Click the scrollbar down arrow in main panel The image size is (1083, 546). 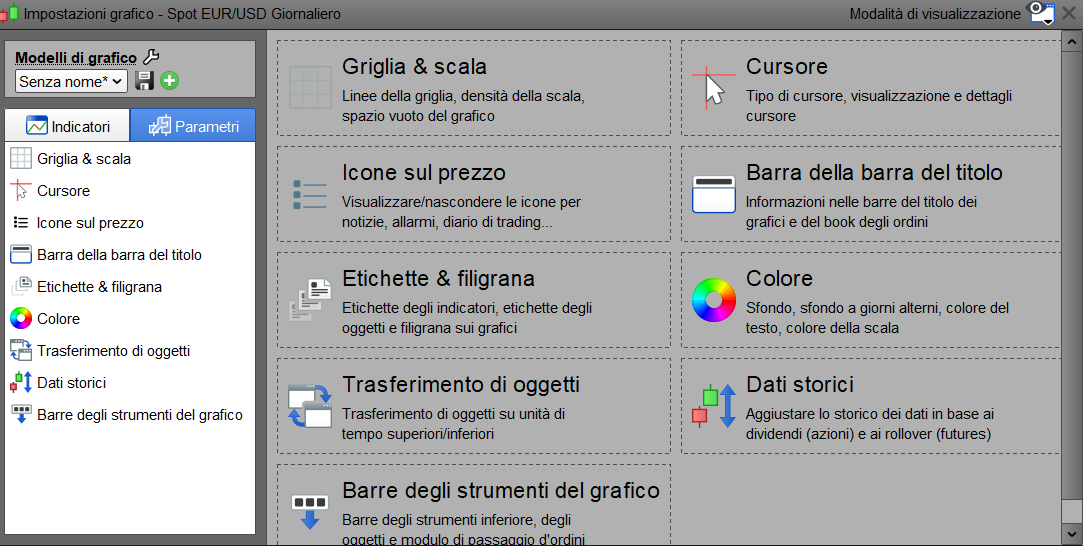click(1071, 534)
